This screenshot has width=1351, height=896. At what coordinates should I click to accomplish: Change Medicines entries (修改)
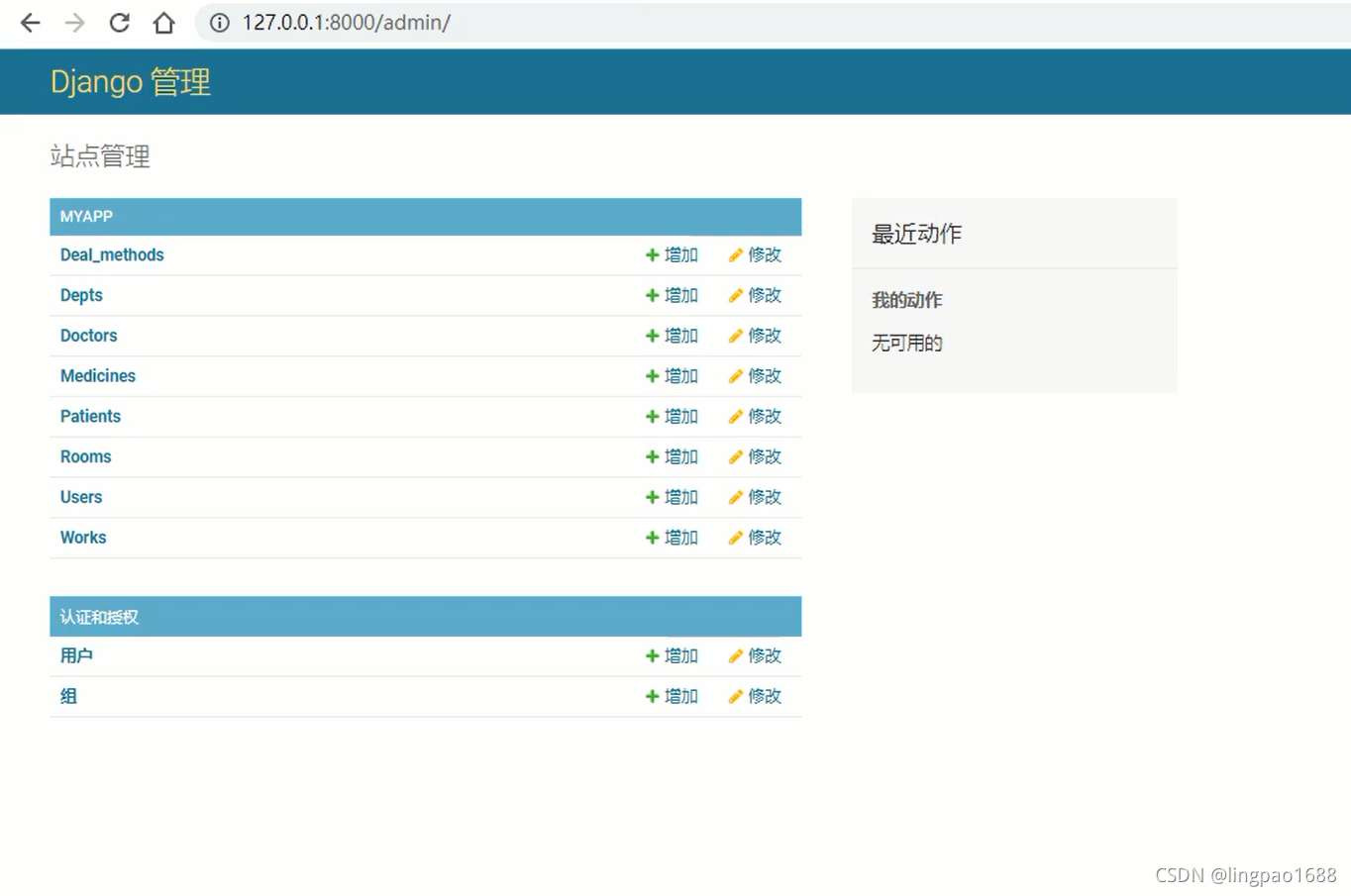point(755,376)
